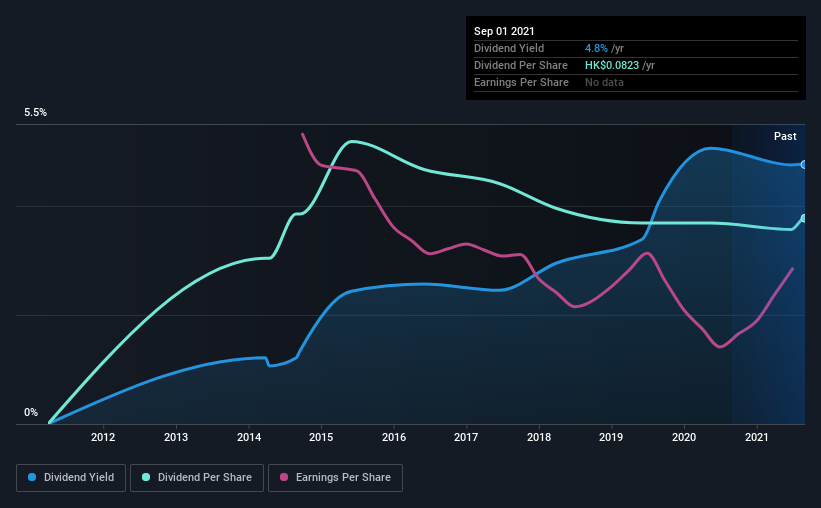Click the 4.8% dividend yield value in tooltip
Viewport: 821px width, 508px height.
click(x=596, y=48)
